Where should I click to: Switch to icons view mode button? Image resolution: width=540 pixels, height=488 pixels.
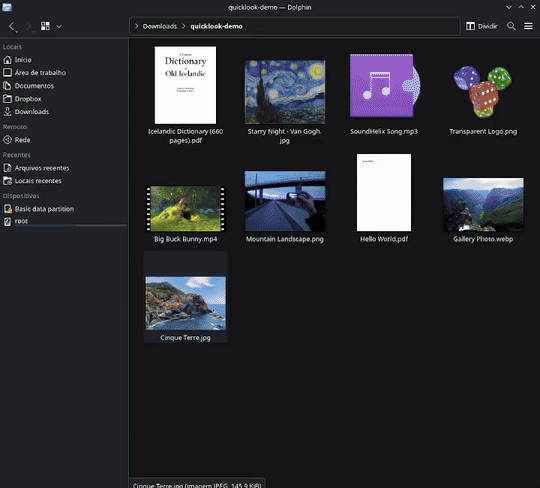tap(45, 26)
